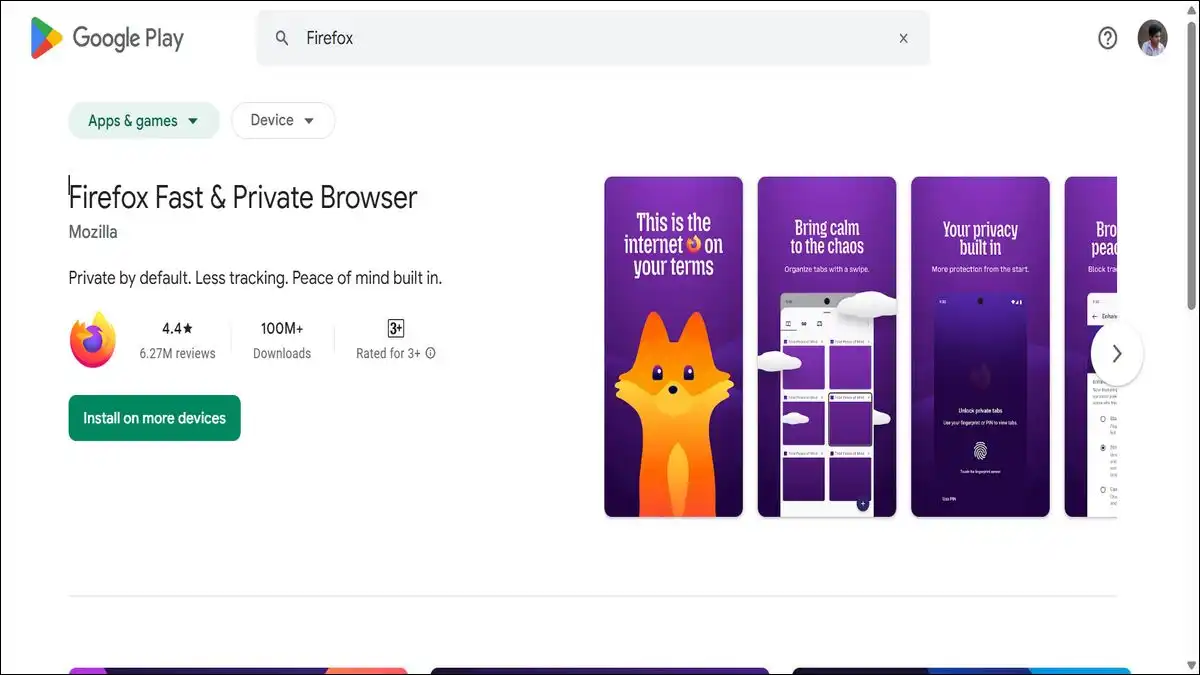Click the 3+ rating badge
Image resolution: width=1200 pixels, height=675 pixels.
coord(396,328)
